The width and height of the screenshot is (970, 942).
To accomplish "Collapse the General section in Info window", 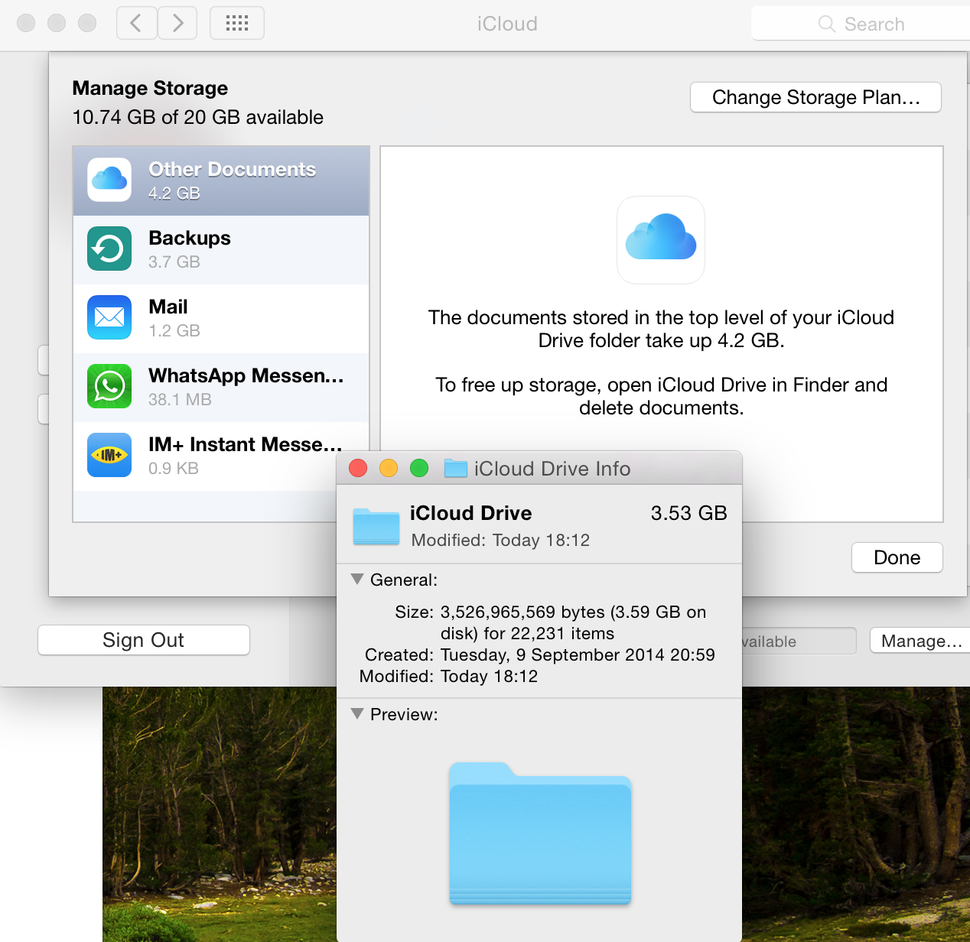I will tap(357, 579).
